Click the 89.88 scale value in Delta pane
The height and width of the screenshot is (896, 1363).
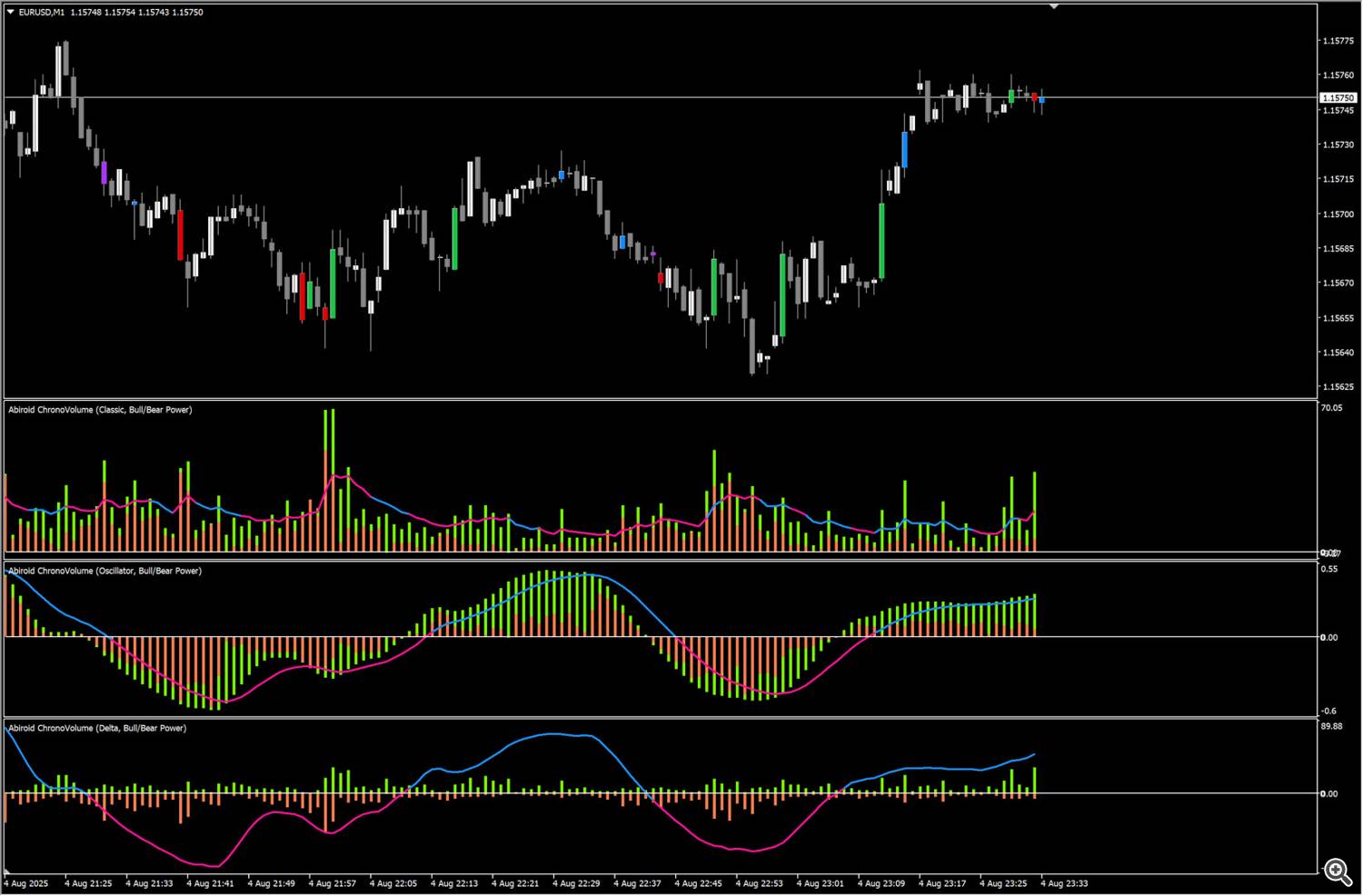(x=1331, y=726)
